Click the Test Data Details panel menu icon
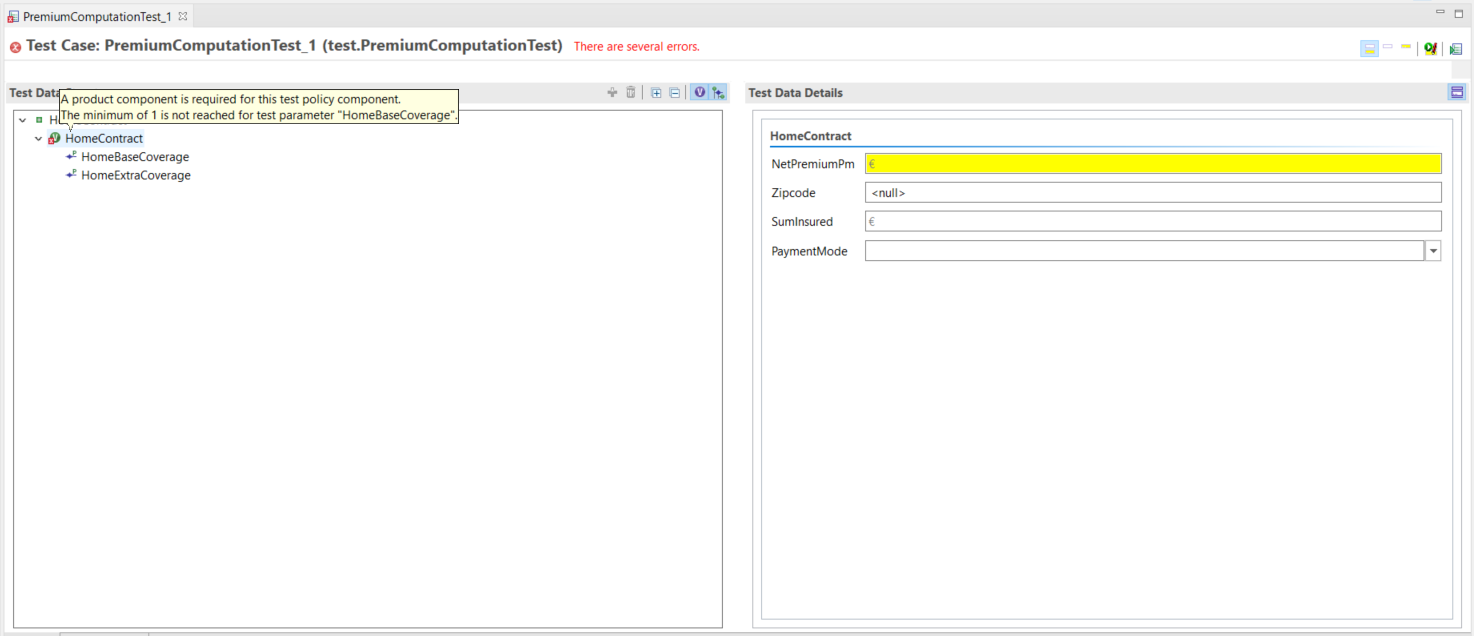The image size is (1474, 636). coord(1457,91)
